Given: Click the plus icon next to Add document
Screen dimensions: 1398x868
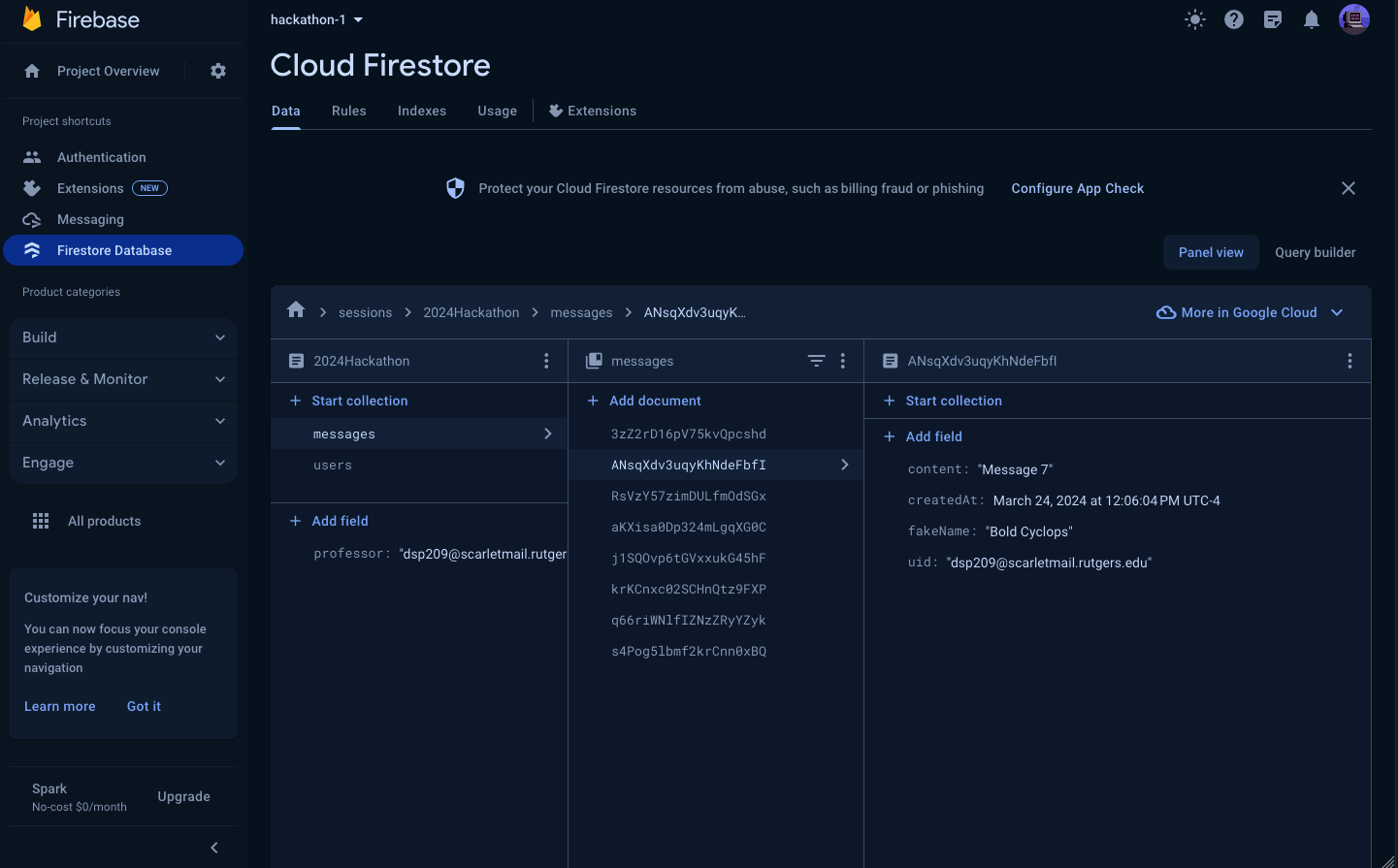Looking at the screenshot, I should 593,401.
